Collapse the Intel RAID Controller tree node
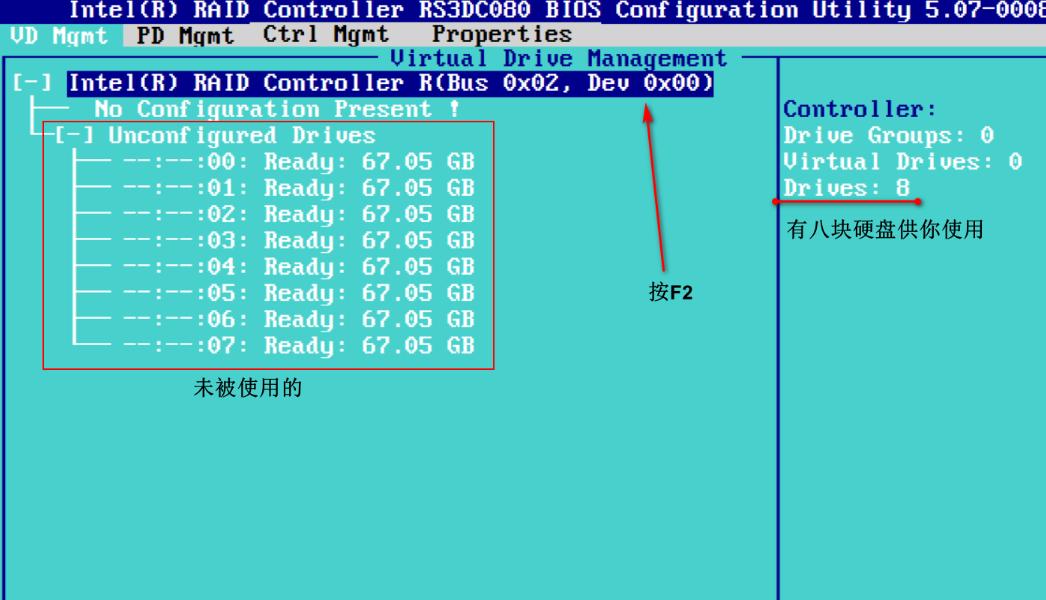This screenshot has width=1046, height=600. (x=31, y=83)
